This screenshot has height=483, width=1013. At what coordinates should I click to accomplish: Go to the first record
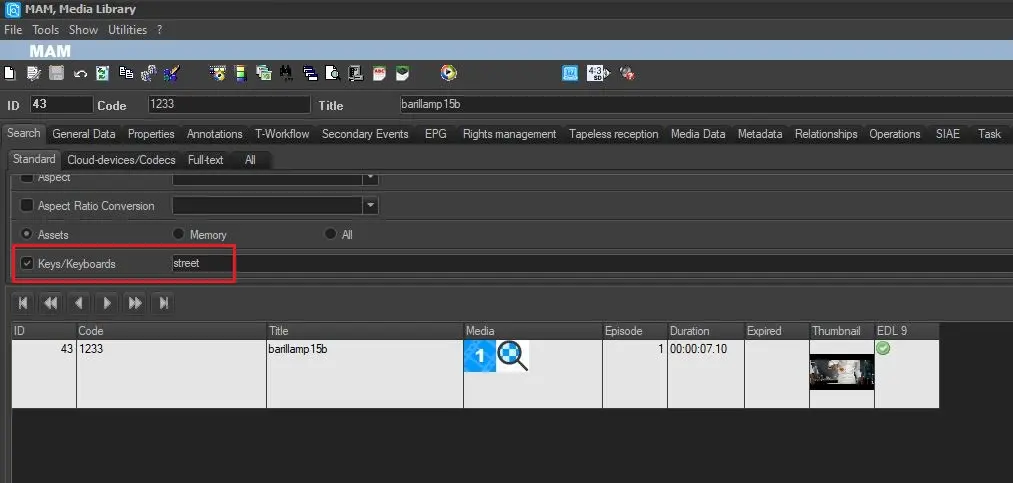pyautogui.click(x=22, y=303)
